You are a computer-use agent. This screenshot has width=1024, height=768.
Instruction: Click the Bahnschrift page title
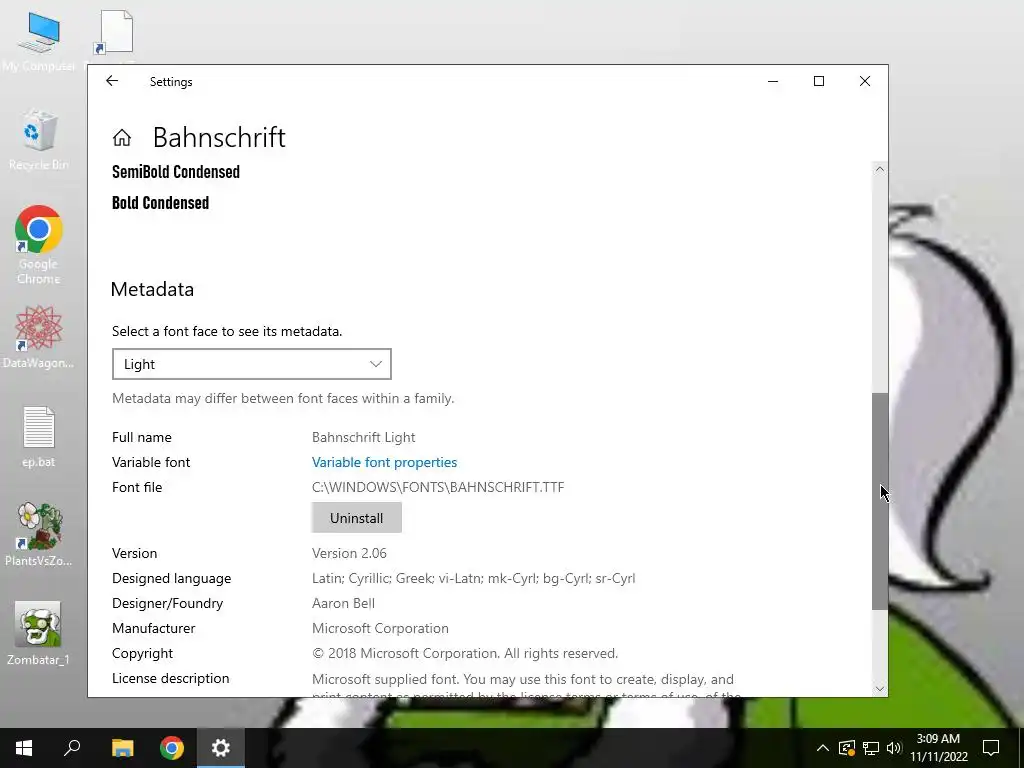click(x=219, y=138)
